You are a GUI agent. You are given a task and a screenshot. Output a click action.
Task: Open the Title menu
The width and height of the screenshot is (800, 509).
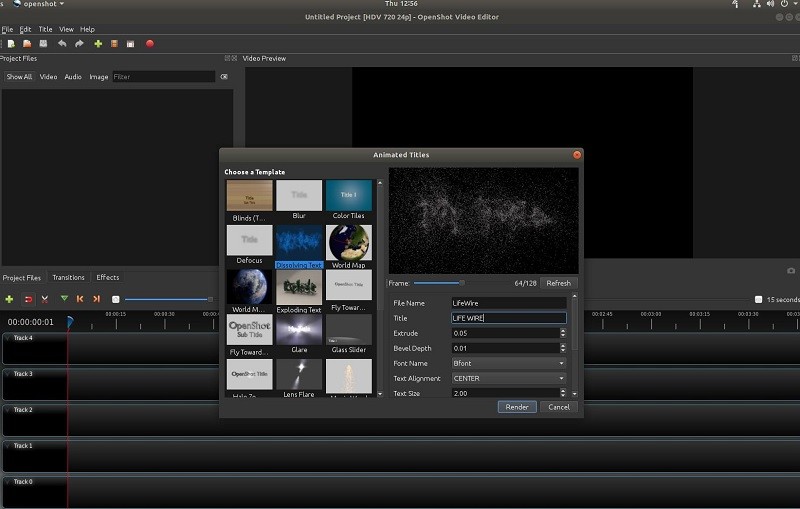pyautogui.click(x=45, y=29)
